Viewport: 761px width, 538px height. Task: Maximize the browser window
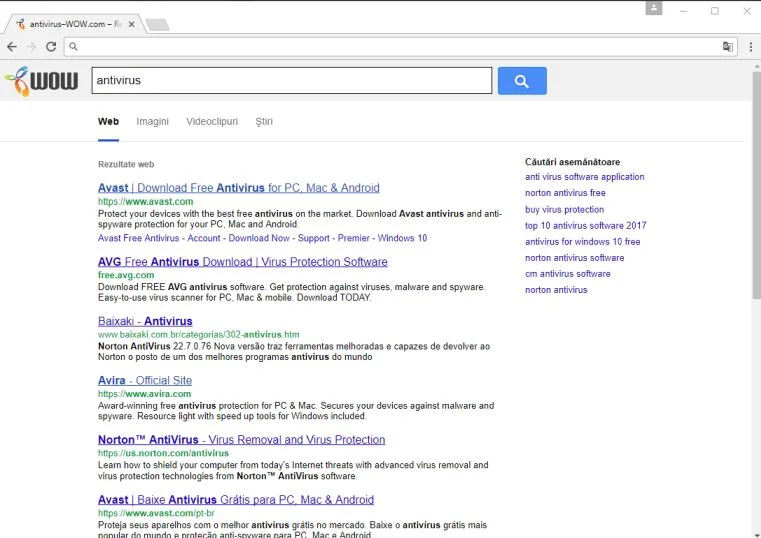(715, 11)
